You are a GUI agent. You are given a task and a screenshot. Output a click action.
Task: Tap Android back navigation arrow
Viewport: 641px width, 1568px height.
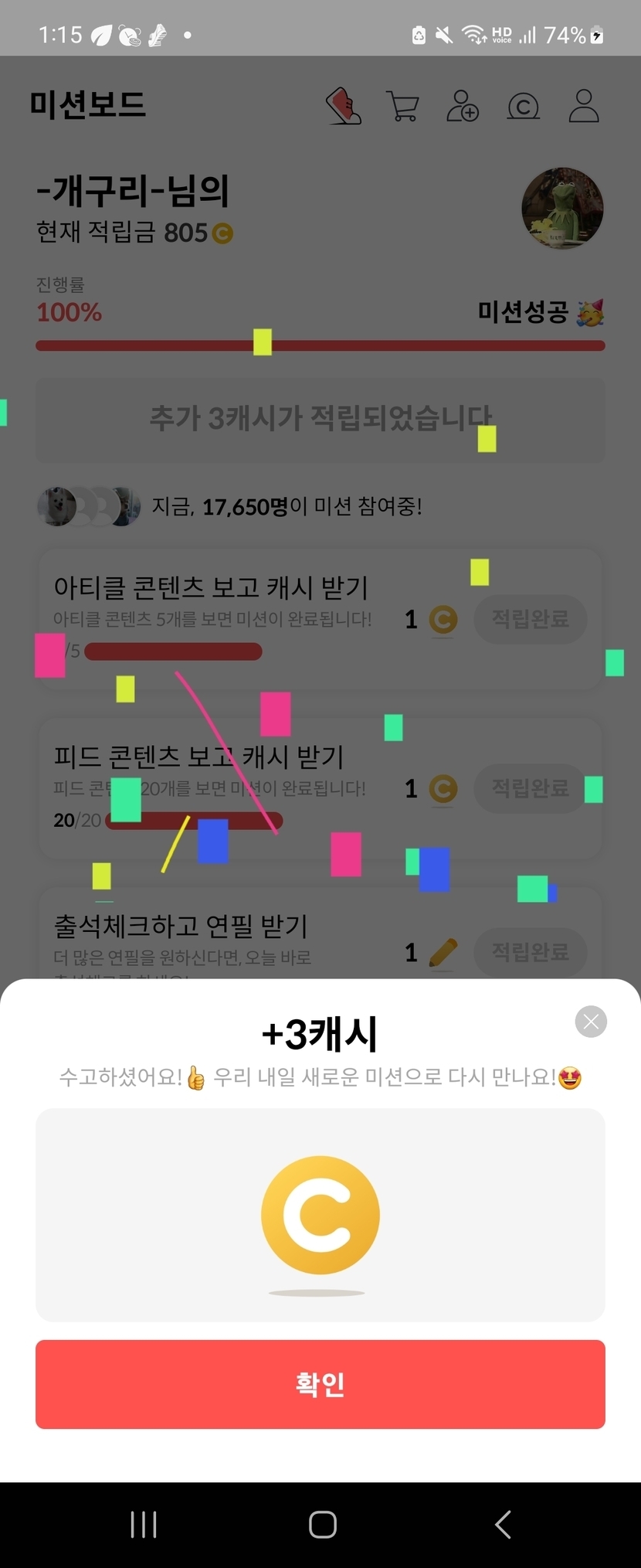[x=503, y=1525]
